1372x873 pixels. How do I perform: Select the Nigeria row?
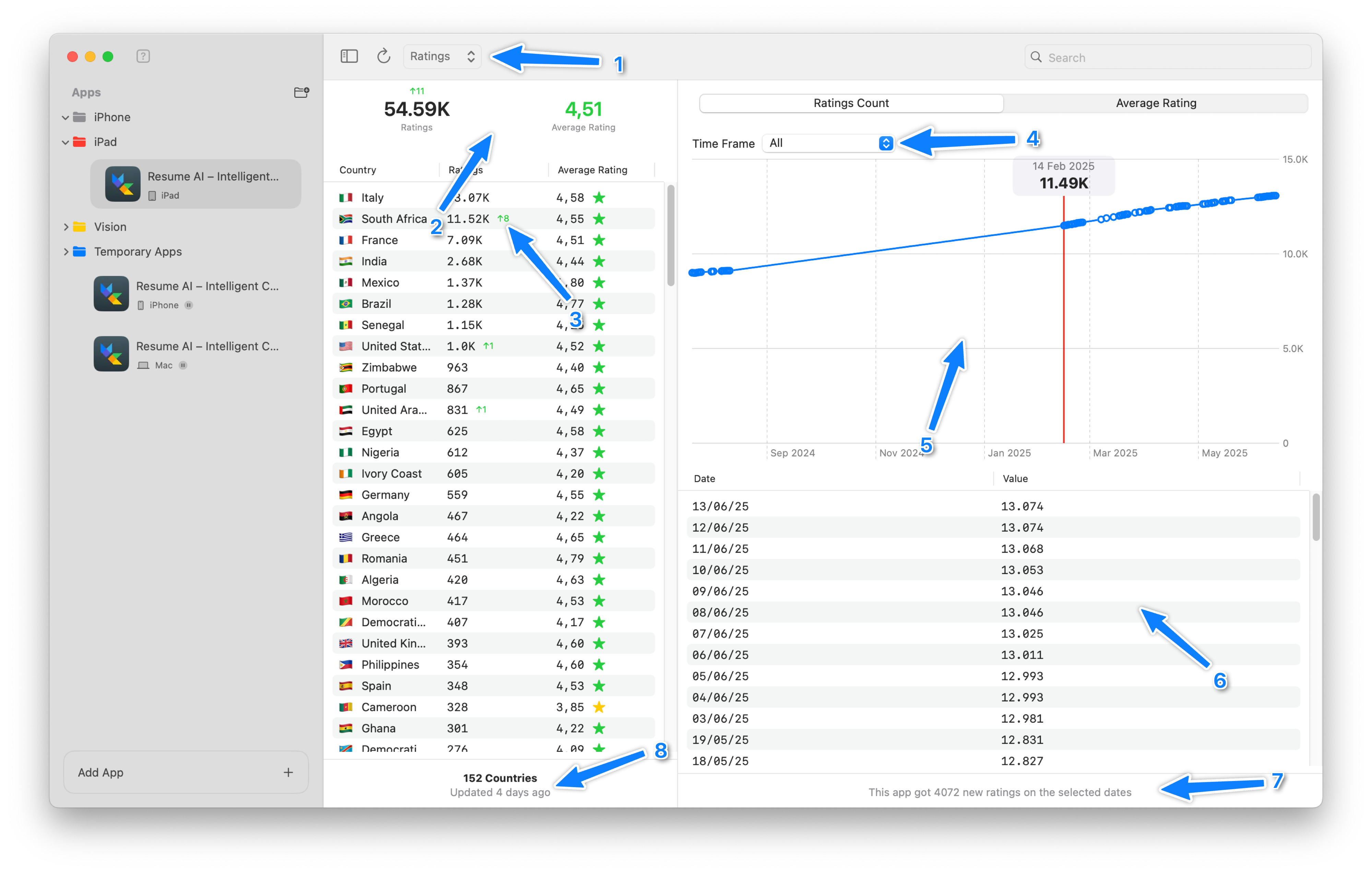pos(494,452)
